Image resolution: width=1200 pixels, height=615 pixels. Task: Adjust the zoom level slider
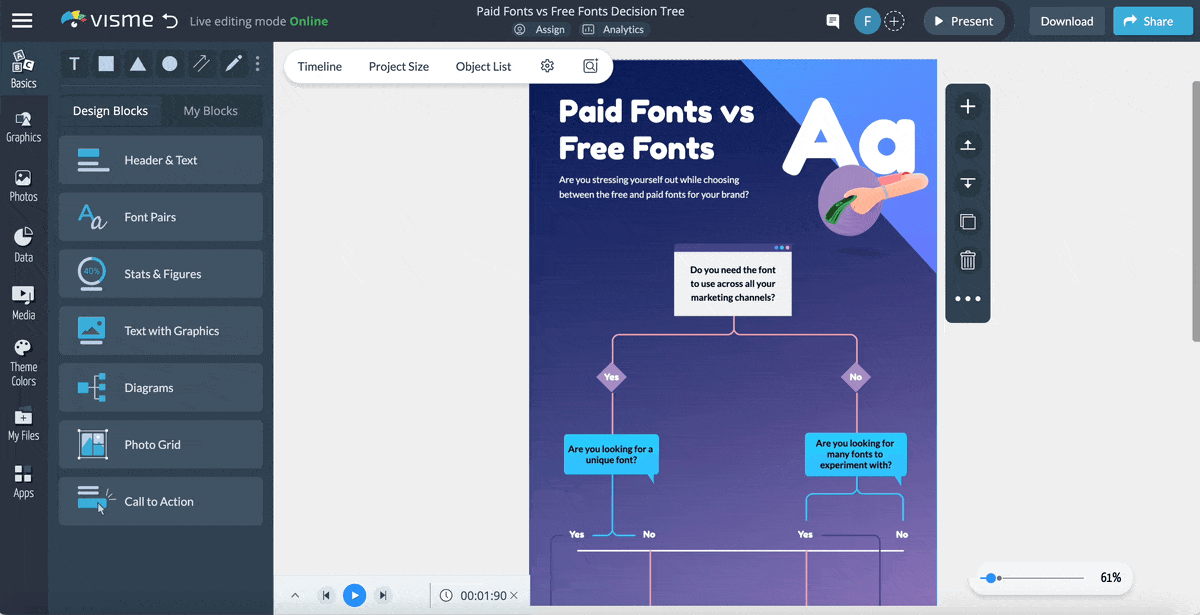(x=990, y=578)
